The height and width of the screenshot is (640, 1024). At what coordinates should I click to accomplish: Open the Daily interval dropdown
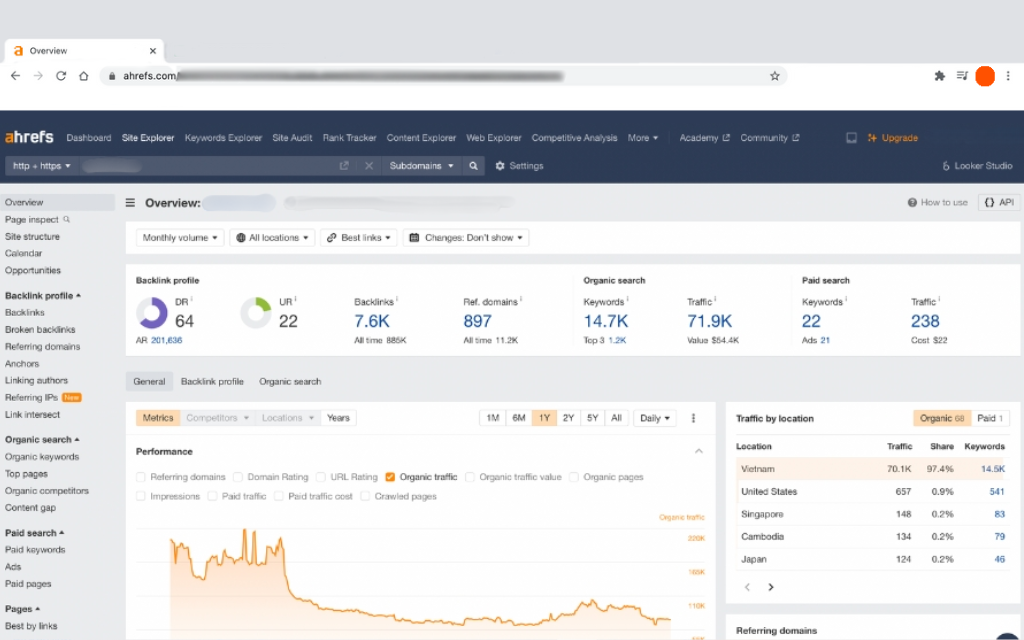(x=654, y=418)
